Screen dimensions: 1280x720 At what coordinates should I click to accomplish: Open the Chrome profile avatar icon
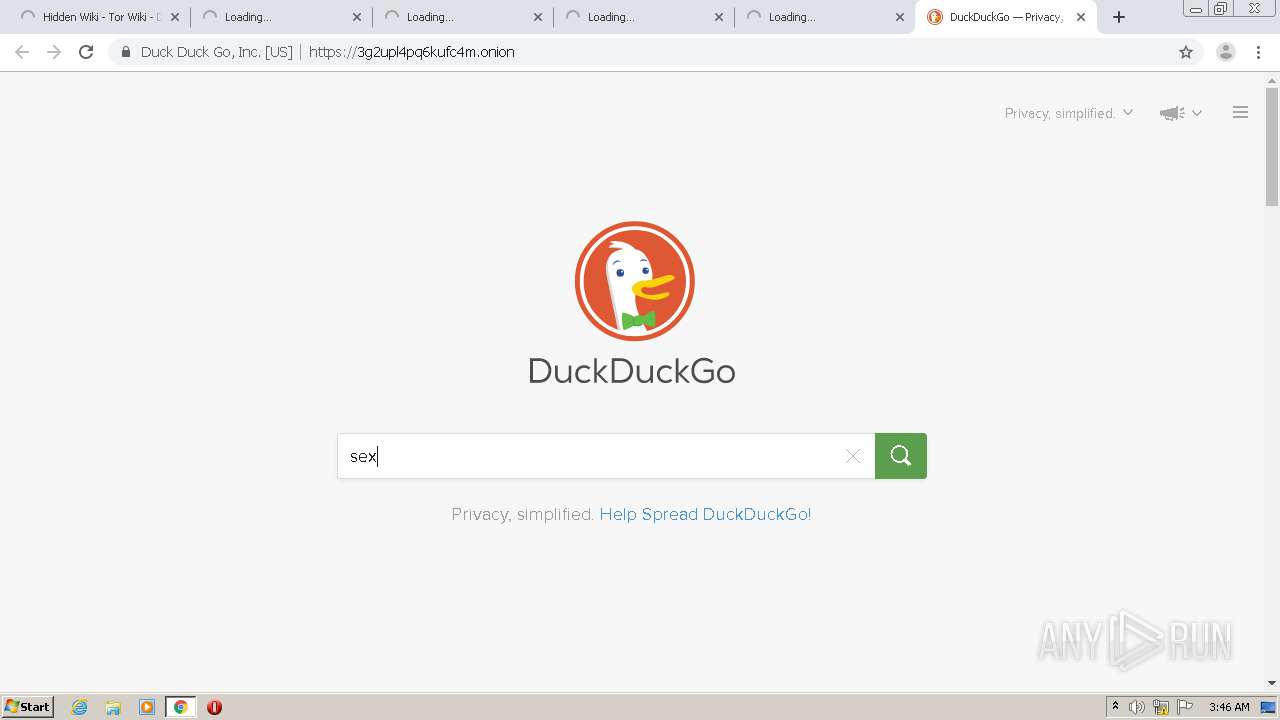[1226, 52]
